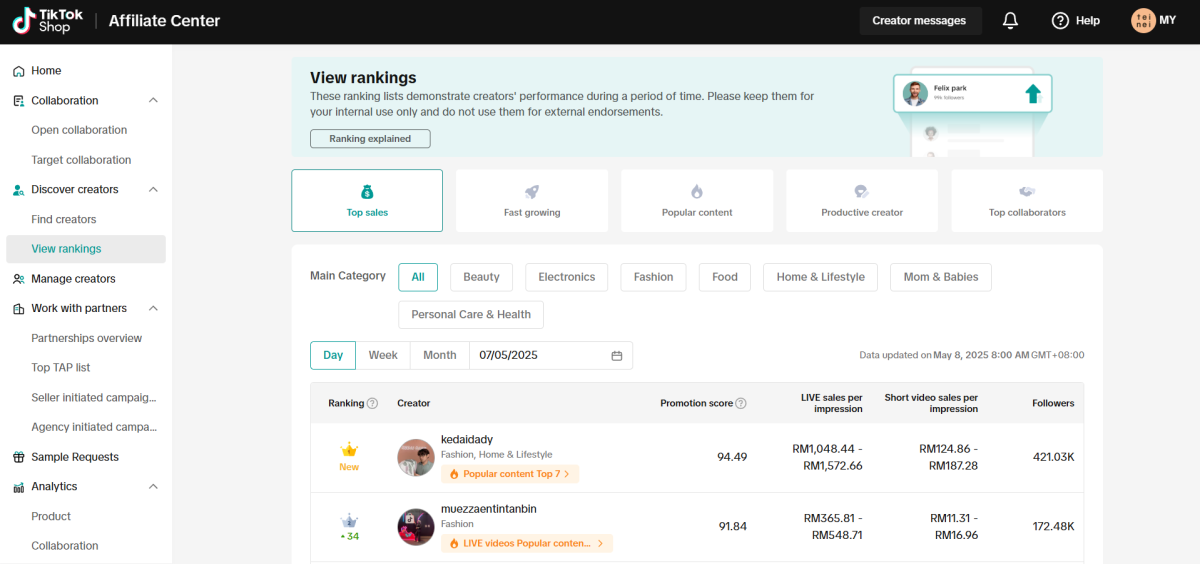
Task: Select the All category filter
Action: tap(418, 277)
